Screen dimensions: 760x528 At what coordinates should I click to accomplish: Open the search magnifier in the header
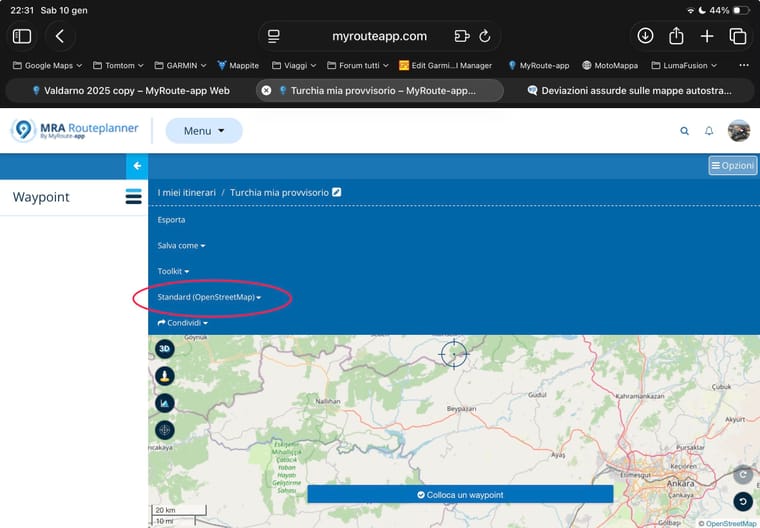684,131
